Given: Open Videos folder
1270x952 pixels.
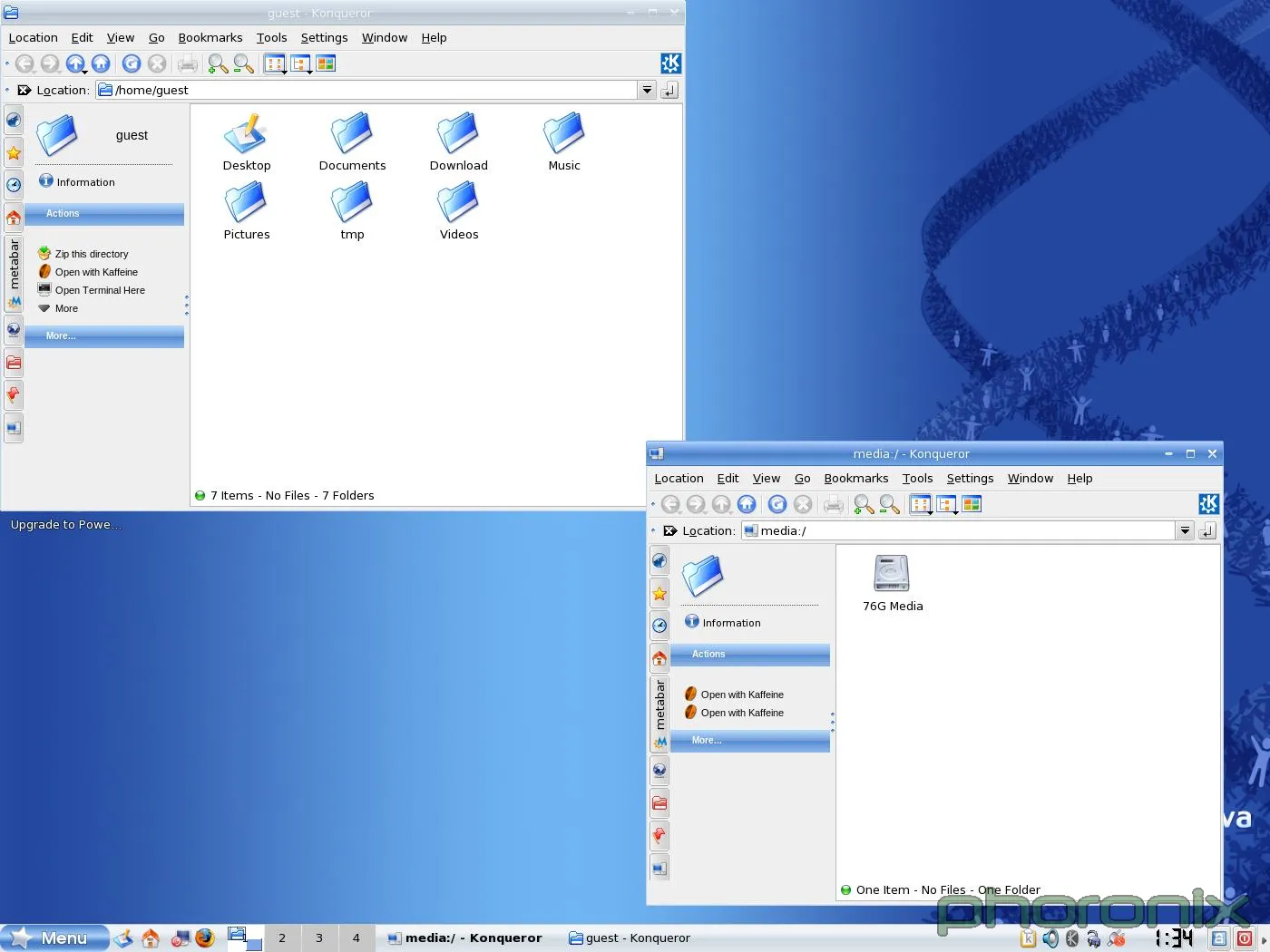Looking at the screenshot, I should (x=458, y=211).
